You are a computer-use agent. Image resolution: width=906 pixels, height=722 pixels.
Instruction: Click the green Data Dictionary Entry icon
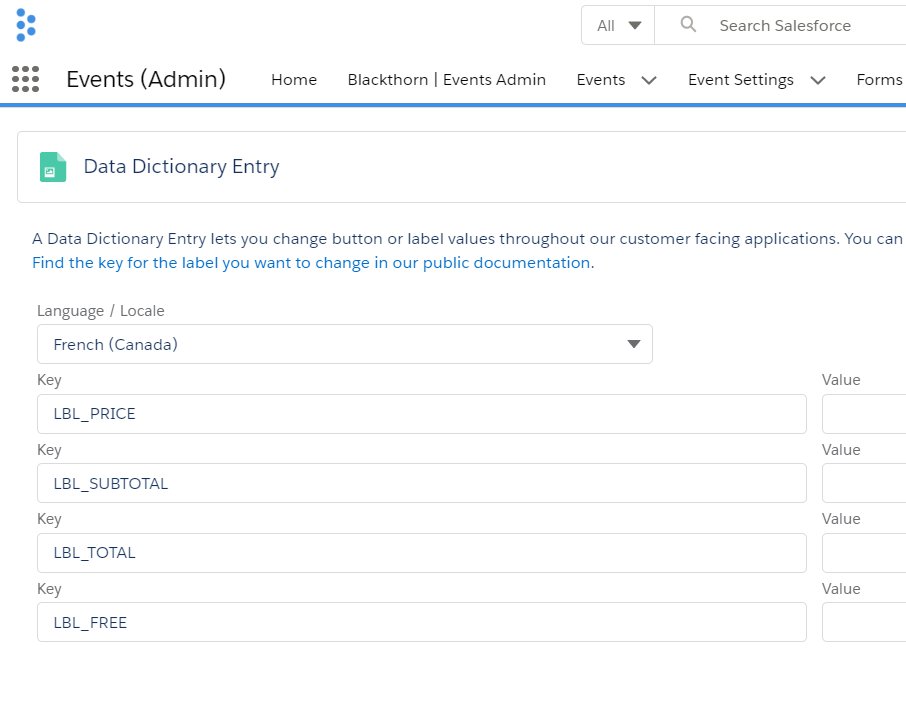click(53, 167)
